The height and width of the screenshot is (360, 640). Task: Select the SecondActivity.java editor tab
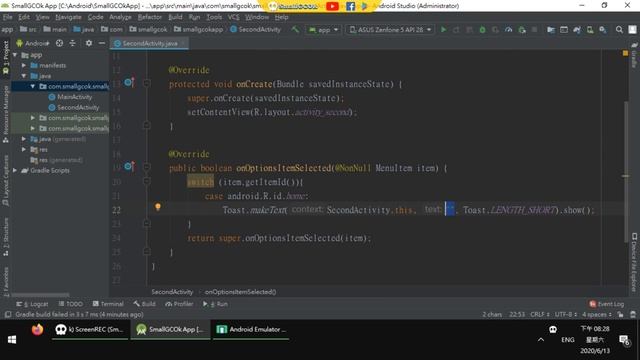click(x=149, y=43)
